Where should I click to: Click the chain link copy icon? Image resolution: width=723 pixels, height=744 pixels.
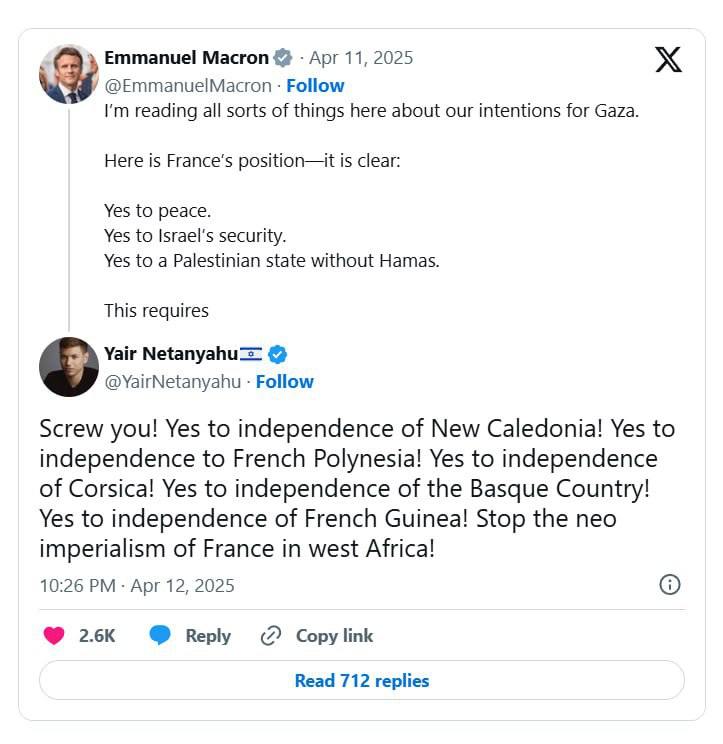pos(270,636)
